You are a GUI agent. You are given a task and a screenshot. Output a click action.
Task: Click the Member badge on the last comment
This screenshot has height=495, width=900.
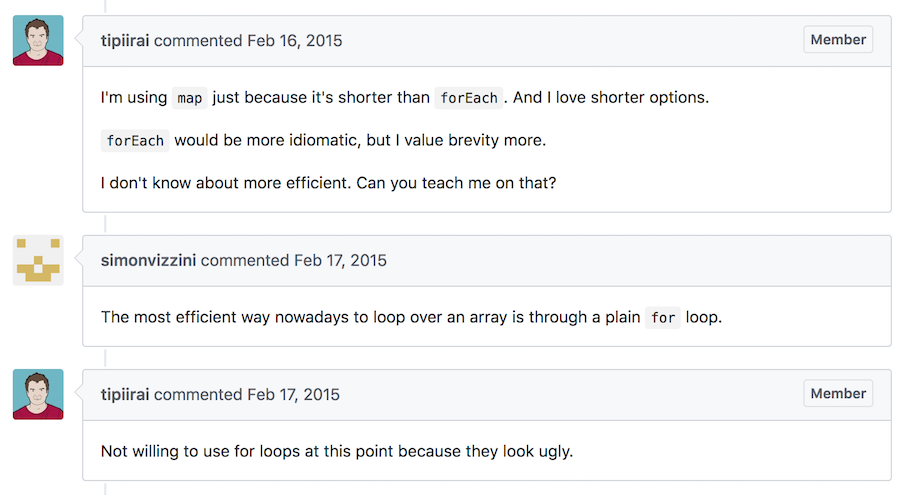(x=838, y=394)
